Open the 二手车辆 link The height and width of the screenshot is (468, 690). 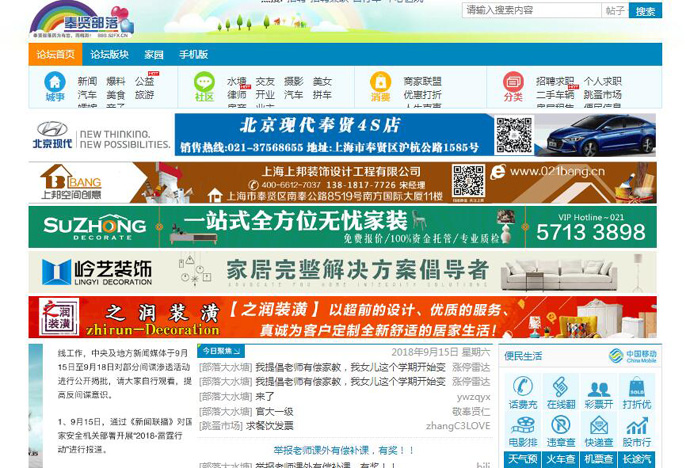[x=555, y=95]
